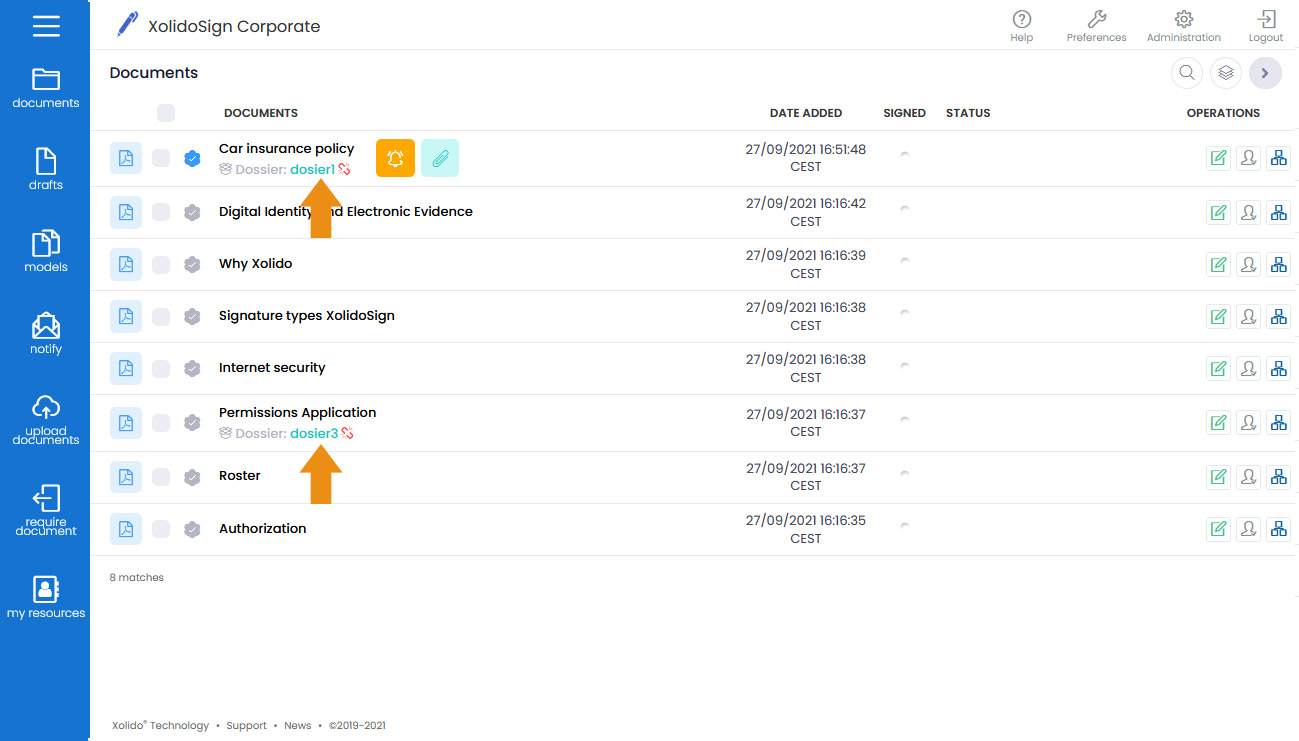1299x741 pixels.
Task: Open signers icon for Permissions Application
Action: pos(1248,423)
